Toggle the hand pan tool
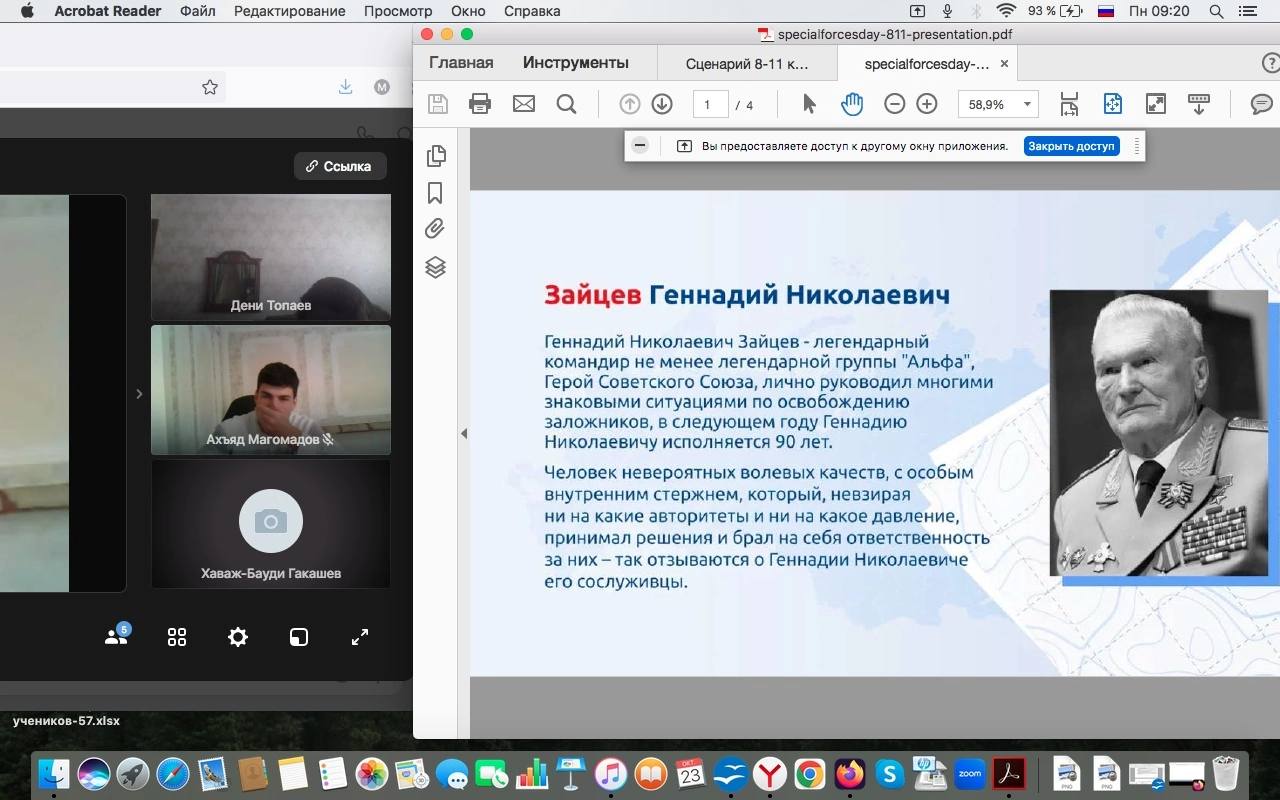The image size is (1280, 800). (x=852, y=104)
